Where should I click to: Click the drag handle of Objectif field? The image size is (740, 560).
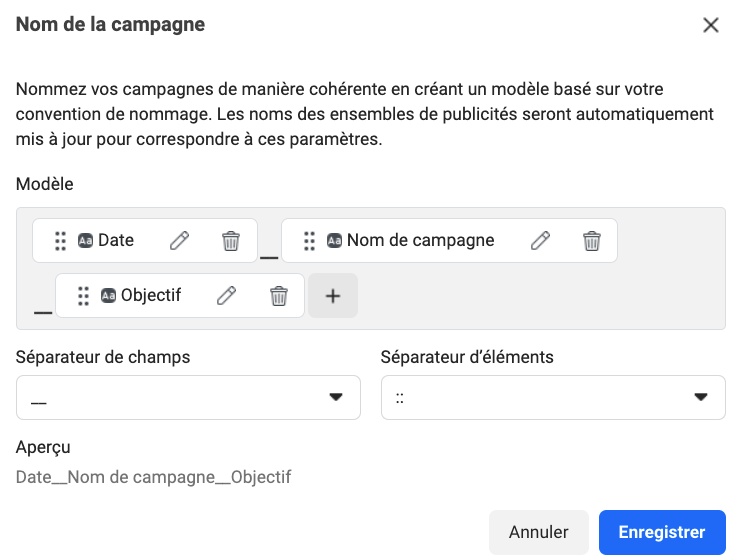84,296
